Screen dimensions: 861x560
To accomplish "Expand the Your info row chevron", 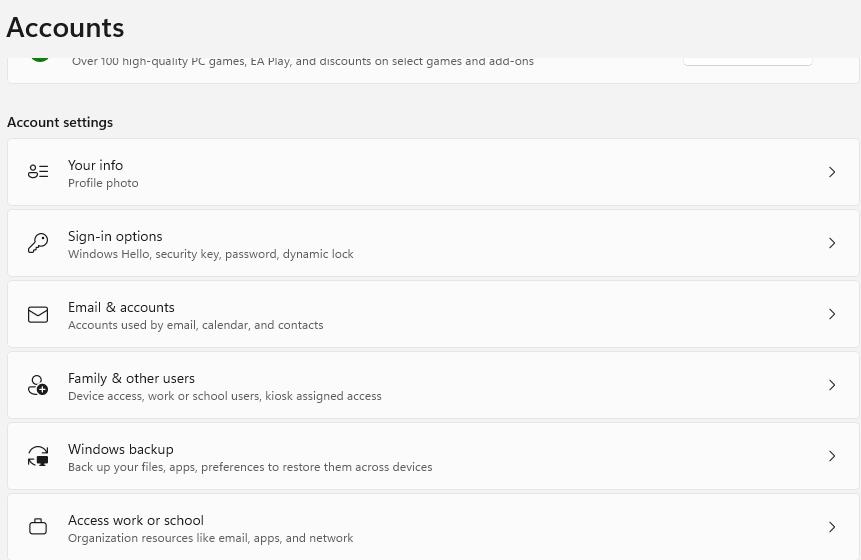I will coord(831,172).
